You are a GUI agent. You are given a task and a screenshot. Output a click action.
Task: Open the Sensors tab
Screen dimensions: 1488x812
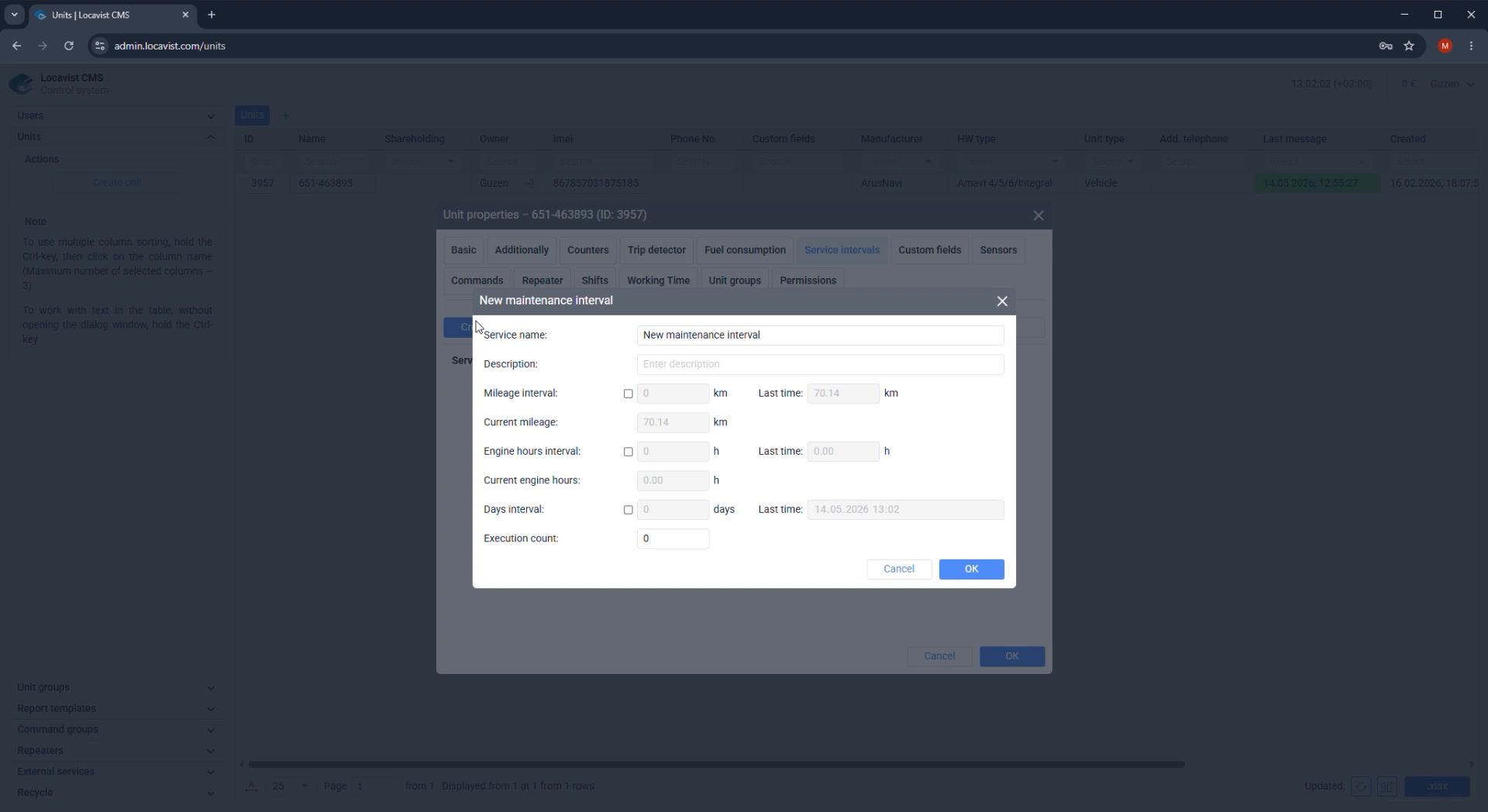998,250
